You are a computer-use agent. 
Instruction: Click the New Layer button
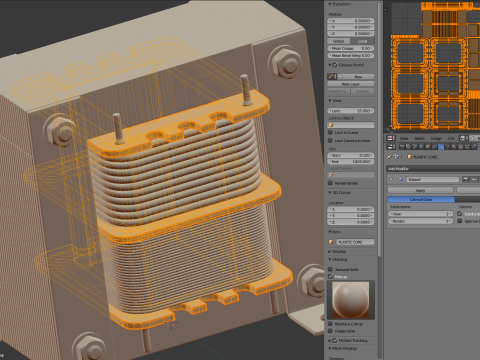[x=351, y=84]
